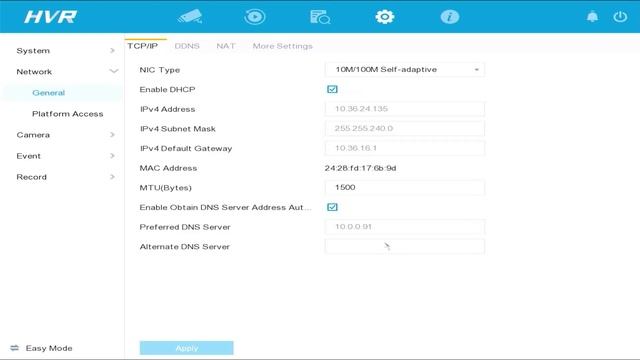Open the camera live view icon
This screenshot has height=360, width=640.
[x=190, y=17]
